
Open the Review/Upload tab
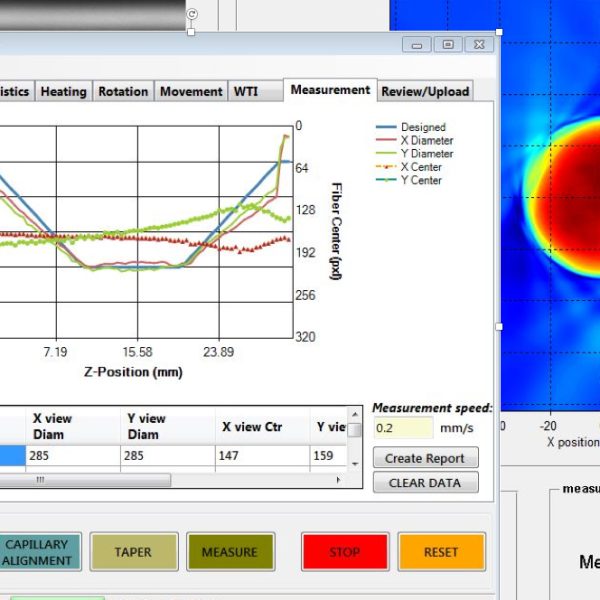pos(425,91)
